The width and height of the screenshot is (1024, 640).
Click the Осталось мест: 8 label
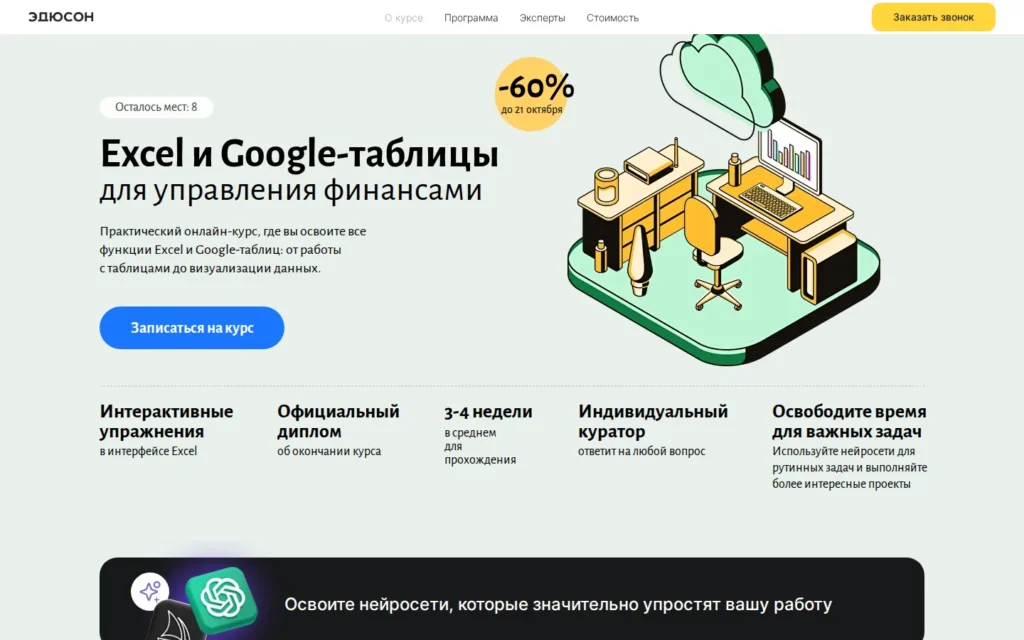[156, 107]
